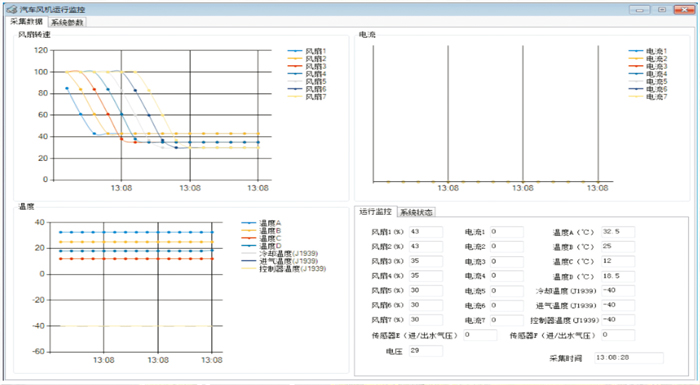
Task: Select the 采集时间 field
Action: click(629, 358)
